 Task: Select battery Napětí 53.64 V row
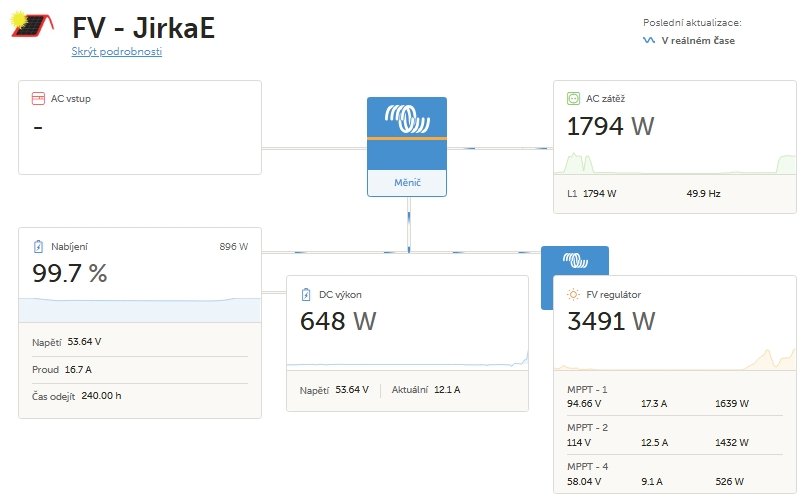tap(140, 342)
